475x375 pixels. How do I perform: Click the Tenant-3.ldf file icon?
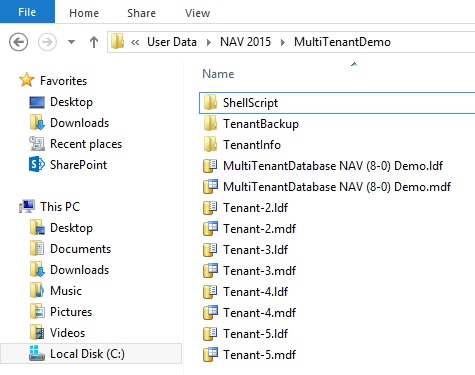tap(210, 250)
